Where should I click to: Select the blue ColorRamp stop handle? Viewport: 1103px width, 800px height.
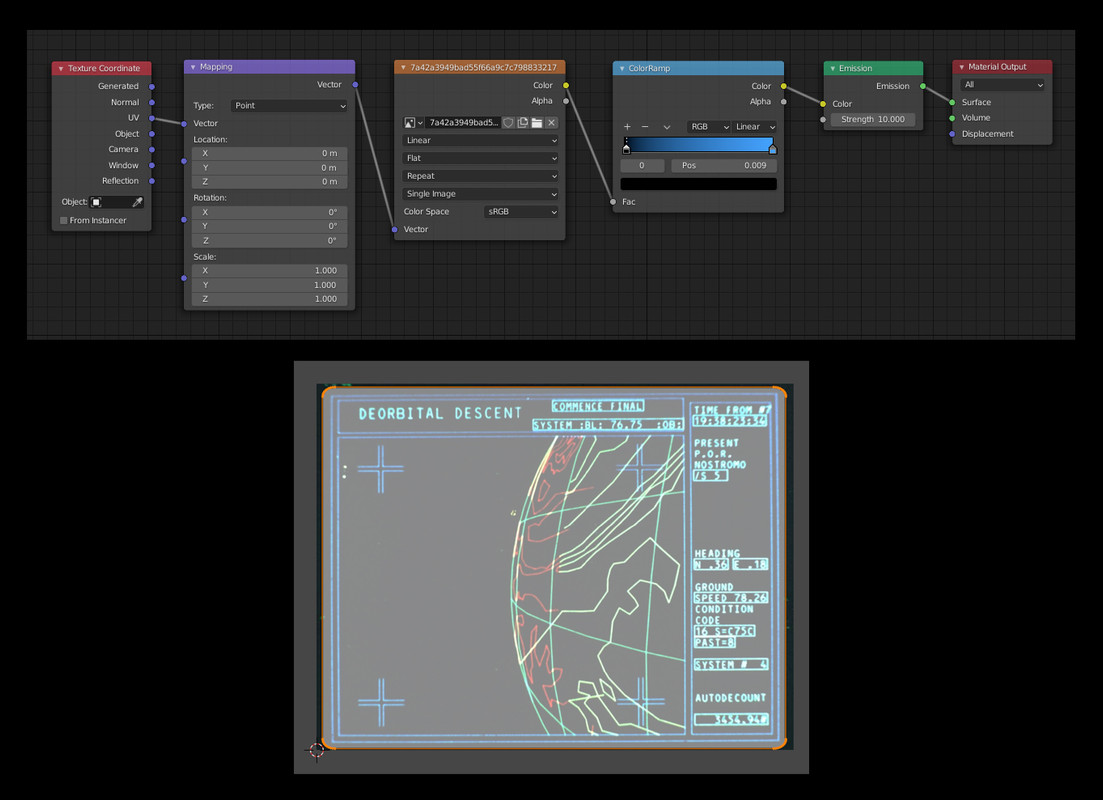[x=772, y=148]
